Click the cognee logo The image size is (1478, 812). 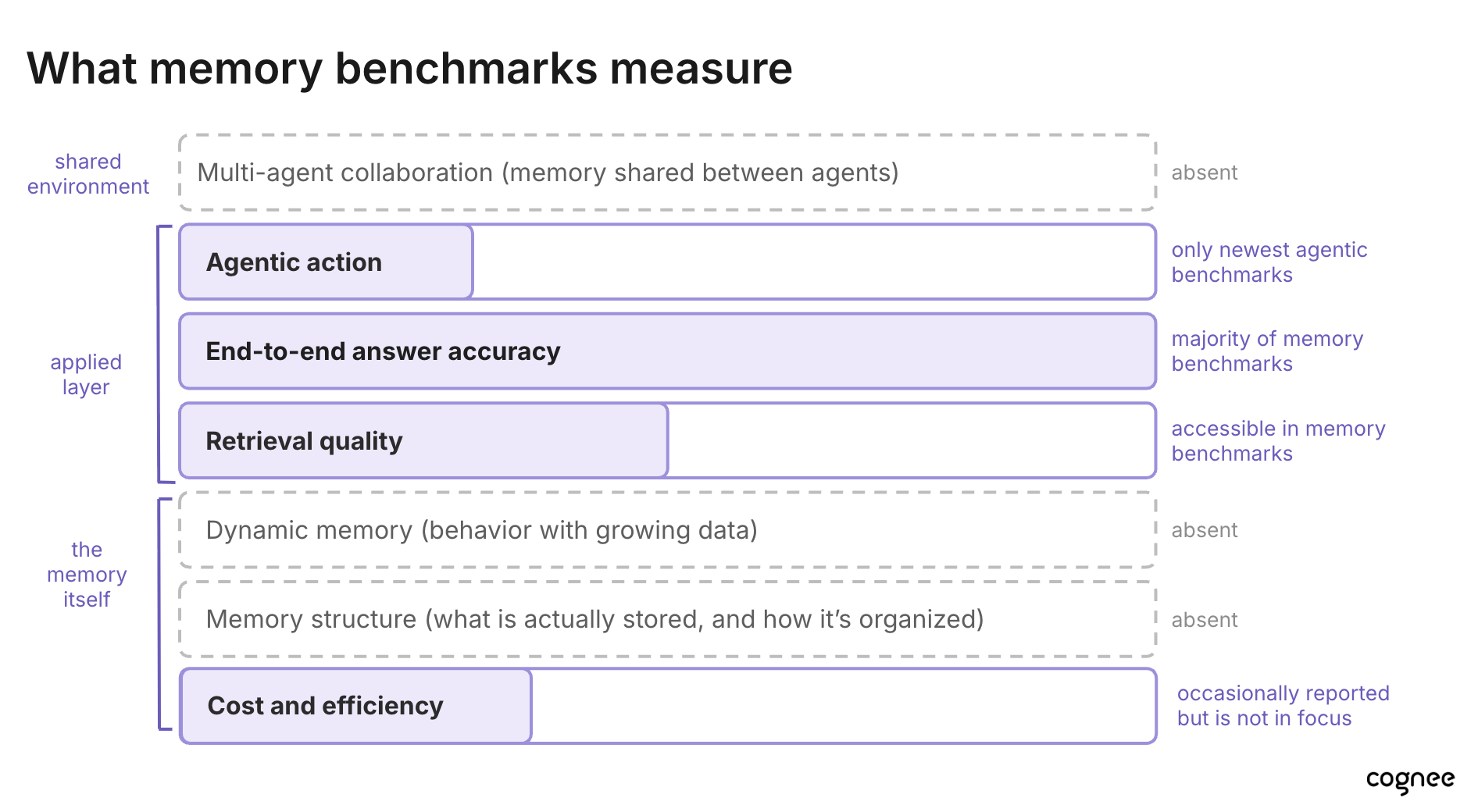1410,780
